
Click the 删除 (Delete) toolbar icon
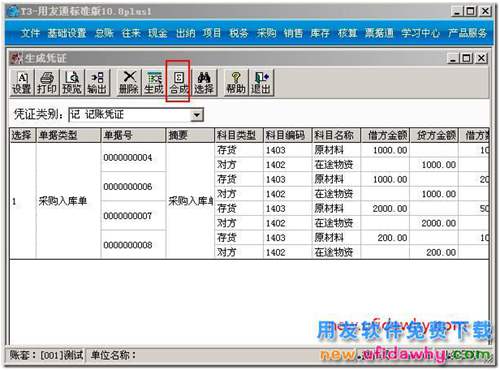129,82
